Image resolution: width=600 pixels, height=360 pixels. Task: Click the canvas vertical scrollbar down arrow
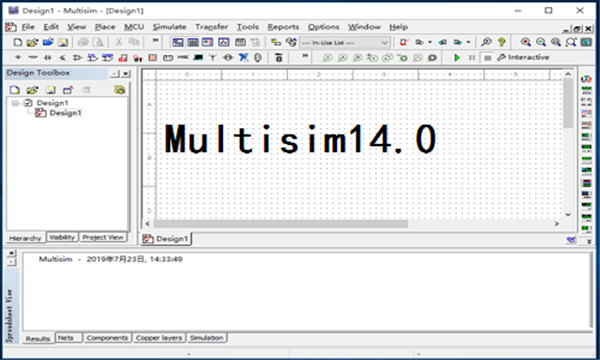click(568, 214)
